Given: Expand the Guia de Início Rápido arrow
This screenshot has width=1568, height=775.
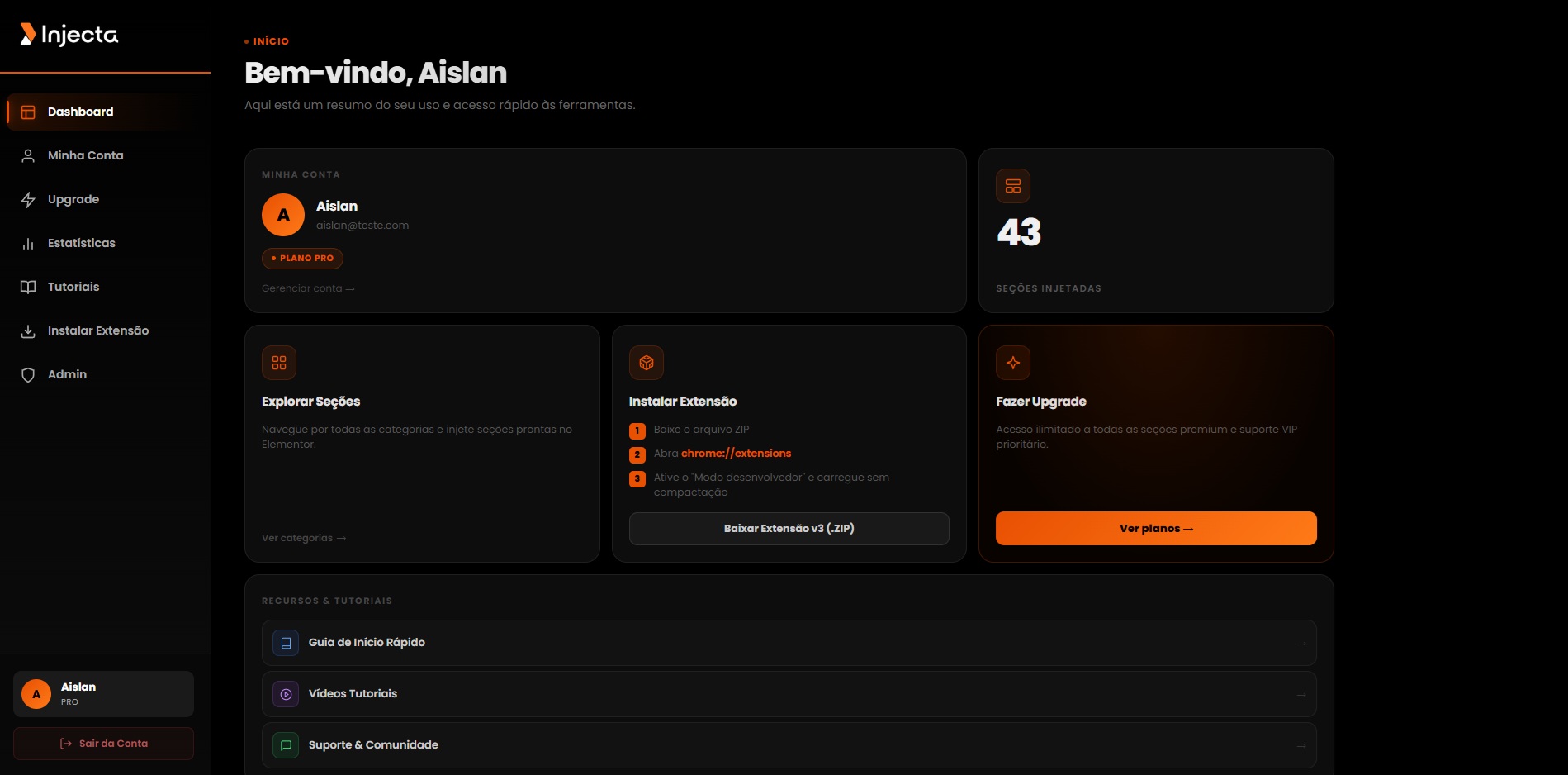Looking at the screenshot, I should (x=1300, y=643).
